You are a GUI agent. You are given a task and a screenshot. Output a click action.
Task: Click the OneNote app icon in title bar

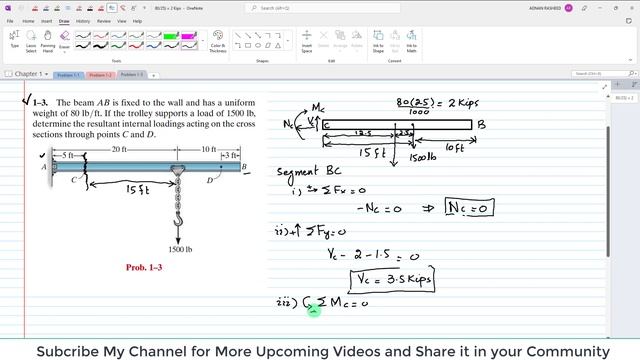(x=8, y=8)
